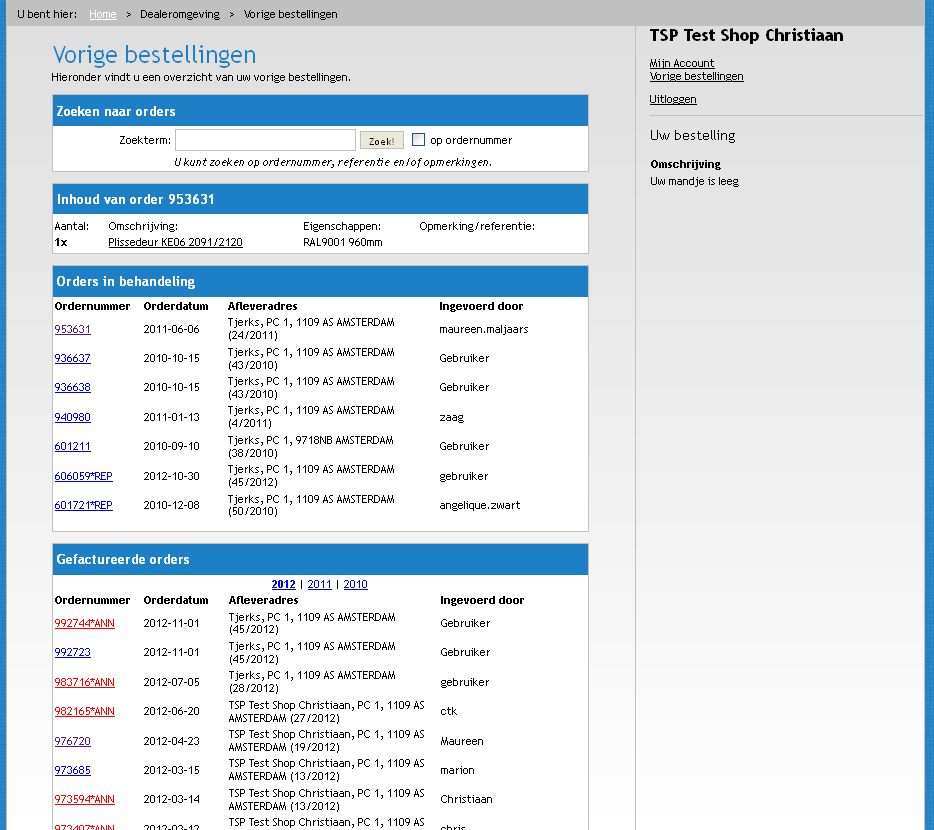The height and width of the screenshot is (830, 934).
Task: Select the 2012 invoiced orders tab
Action: tap(283, 584)
